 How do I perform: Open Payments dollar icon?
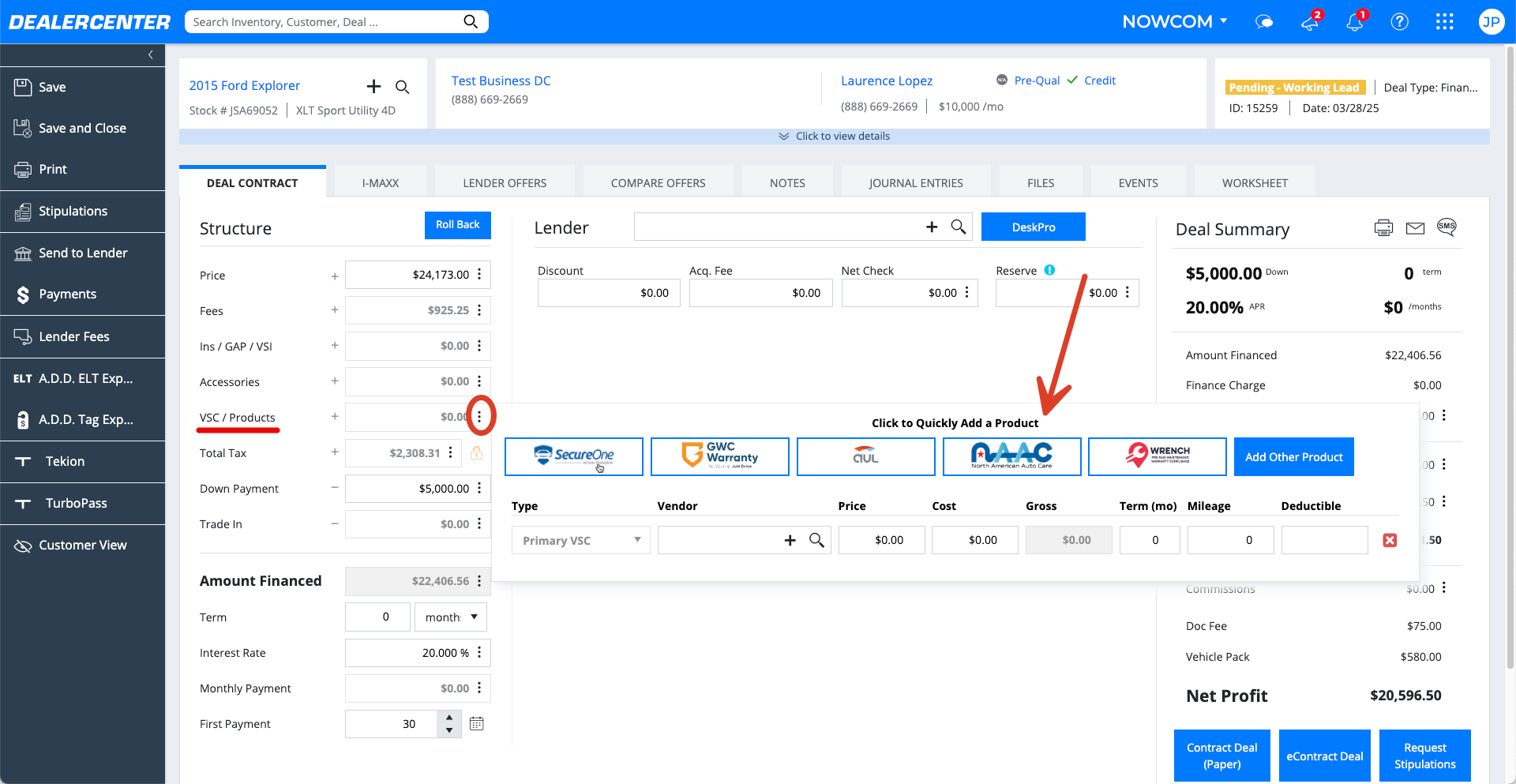click(x=23, y=294)
